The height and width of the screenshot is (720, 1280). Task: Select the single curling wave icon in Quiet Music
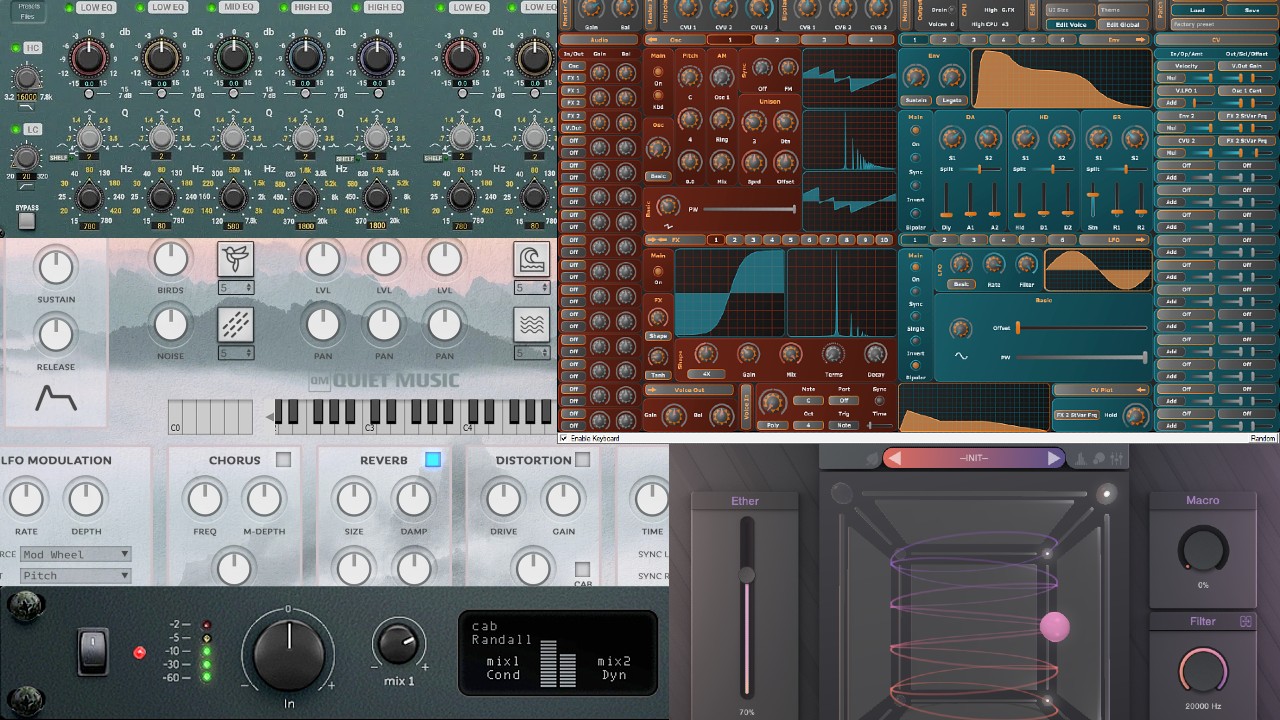(x=531, y=259)
